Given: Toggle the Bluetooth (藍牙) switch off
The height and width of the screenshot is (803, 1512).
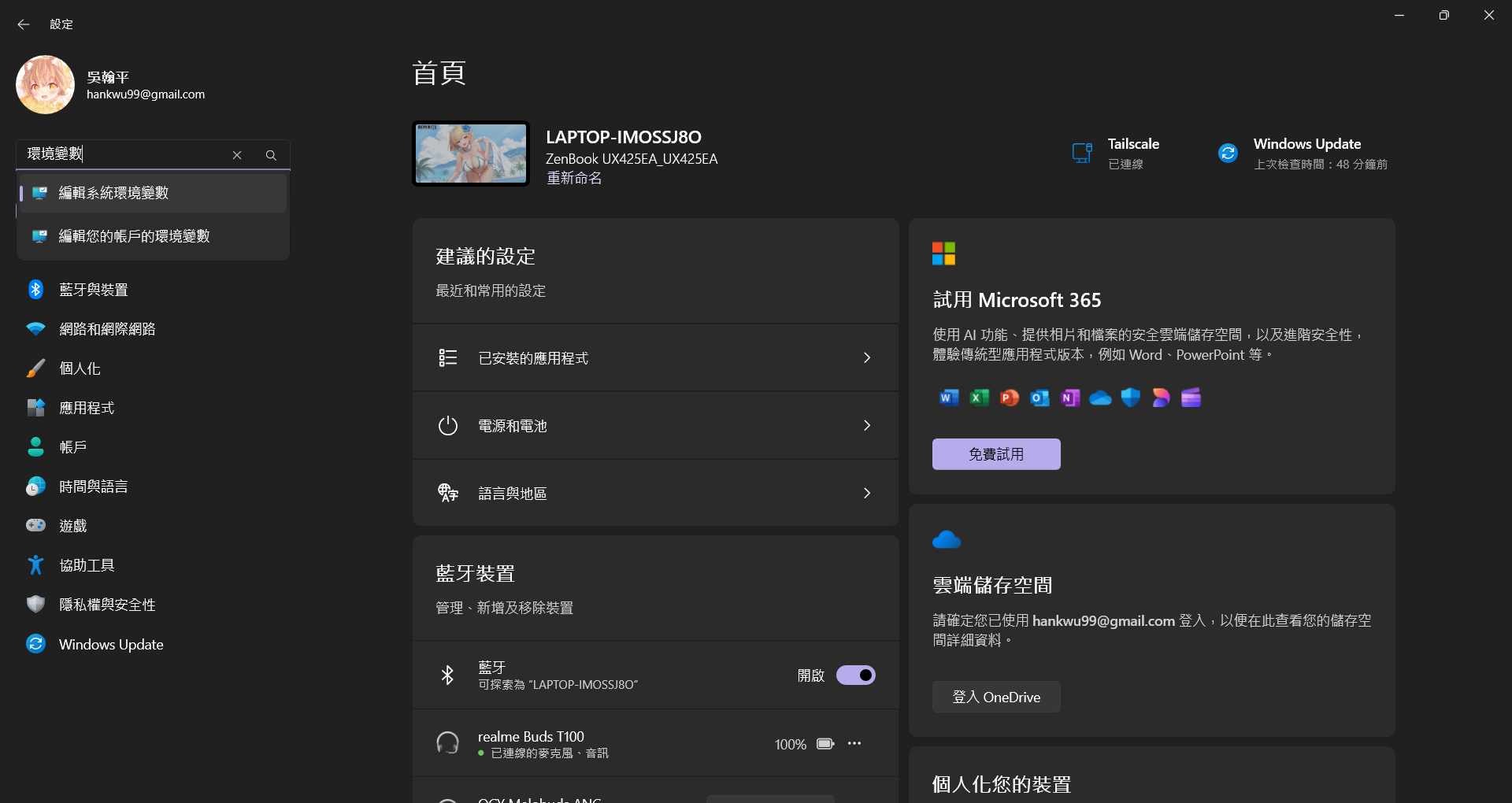Looking at the screenshot, I should [x=856, y=675].
